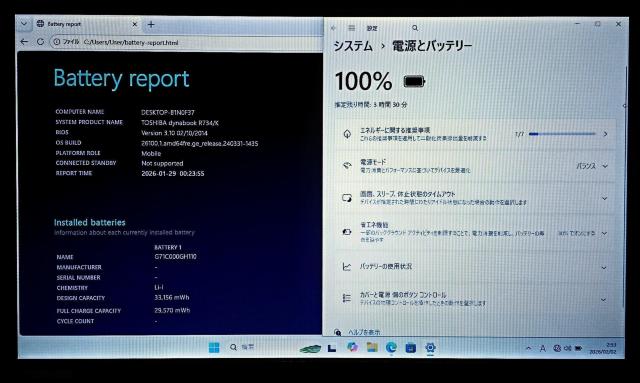Click the screen and sleep timeout icon
This screenshot has height=383, width=640.
347,198
